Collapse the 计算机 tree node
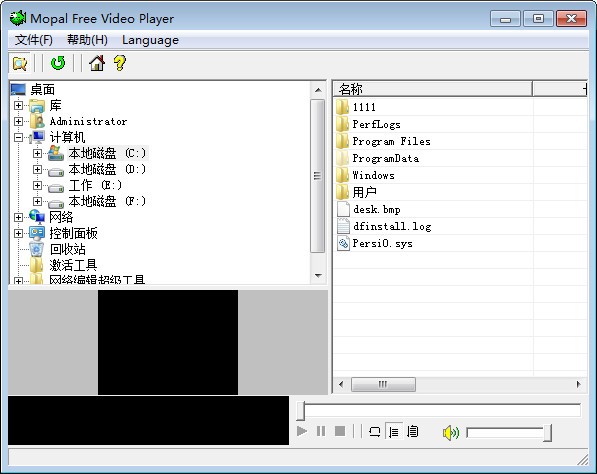 tap(18, 137)
